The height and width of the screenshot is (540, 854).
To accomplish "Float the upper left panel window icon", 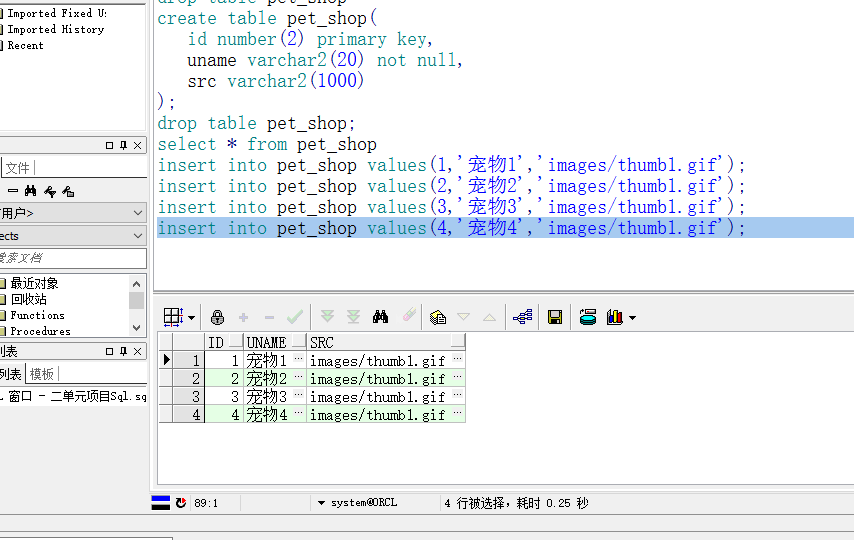I will tap(109, 145).
